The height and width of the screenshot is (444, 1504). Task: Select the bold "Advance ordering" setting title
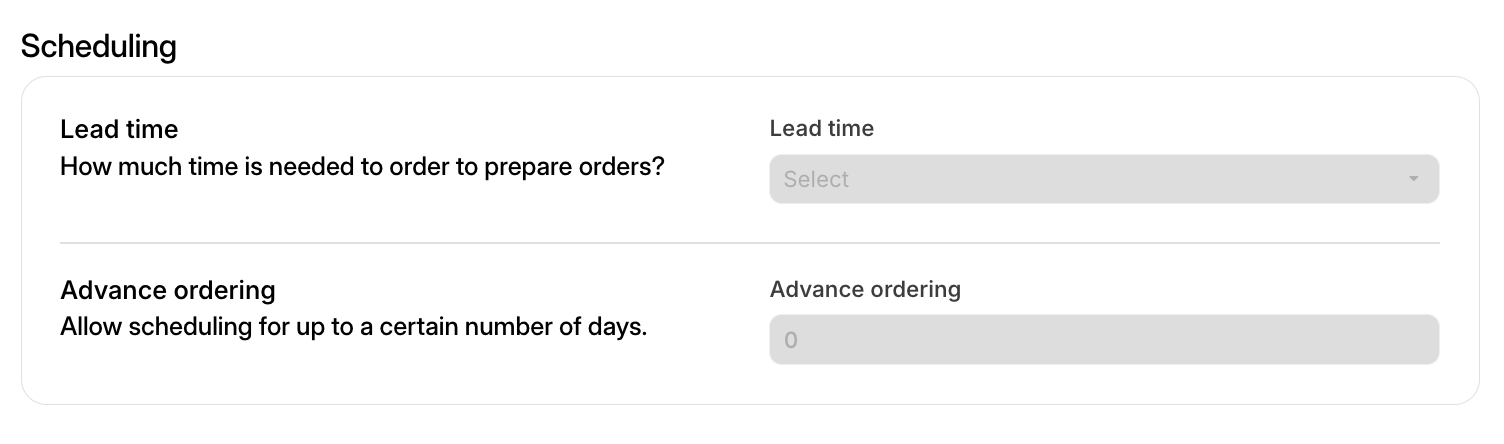click(x=167, y=290)
